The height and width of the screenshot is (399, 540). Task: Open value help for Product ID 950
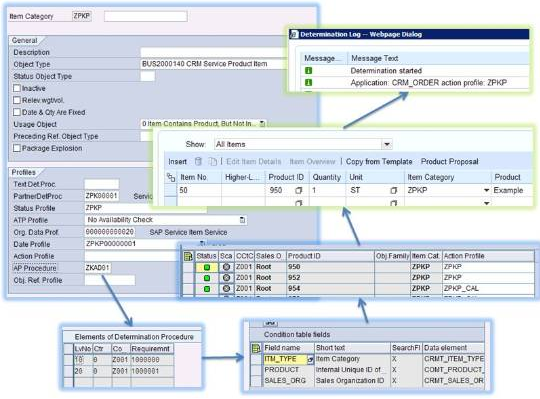(299, 190)
